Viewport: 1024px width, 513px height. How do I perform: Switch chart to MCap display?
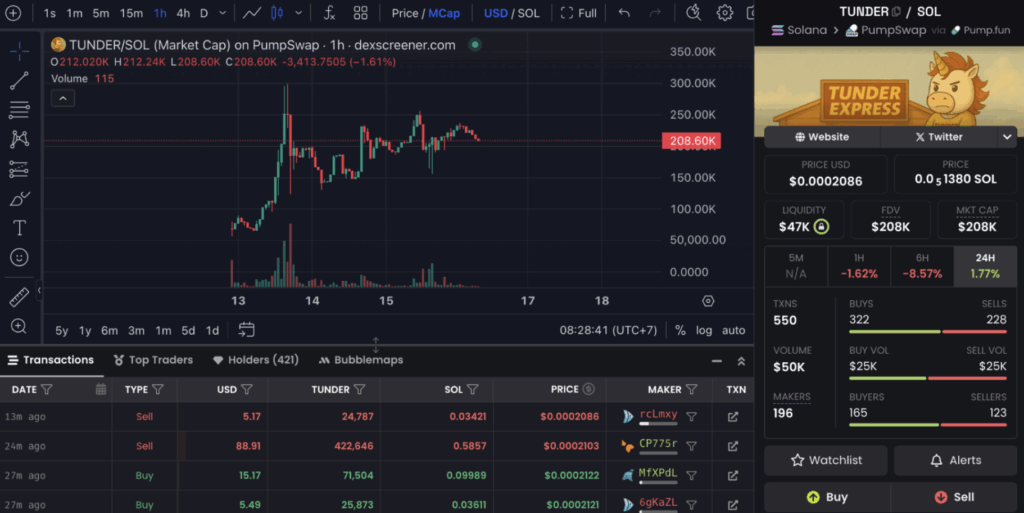point(445,13)
